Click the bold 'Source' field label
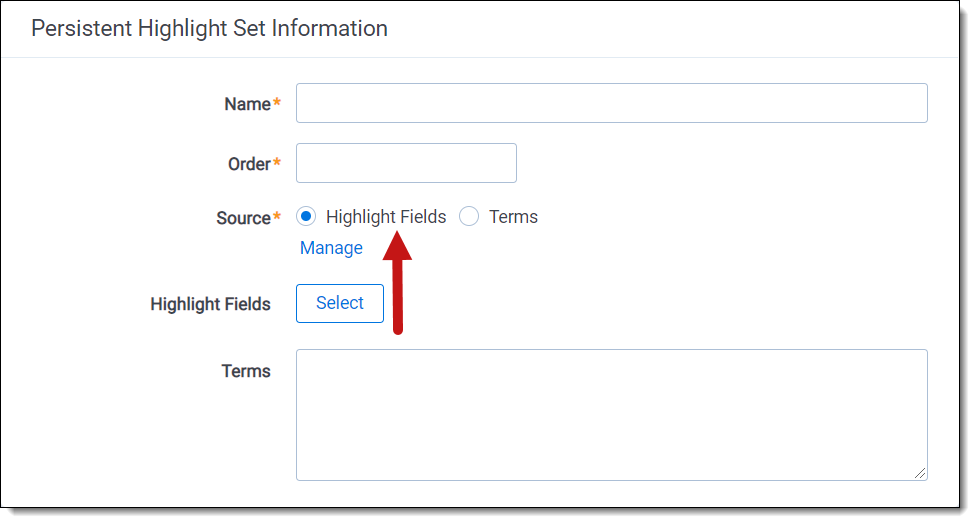975x523 pixels. 243,218
